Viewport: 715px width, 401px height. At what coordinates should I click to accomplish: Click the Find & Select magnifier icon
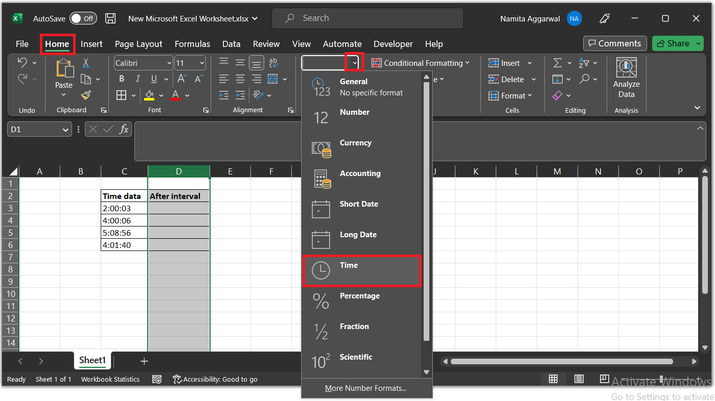point(584,79)
